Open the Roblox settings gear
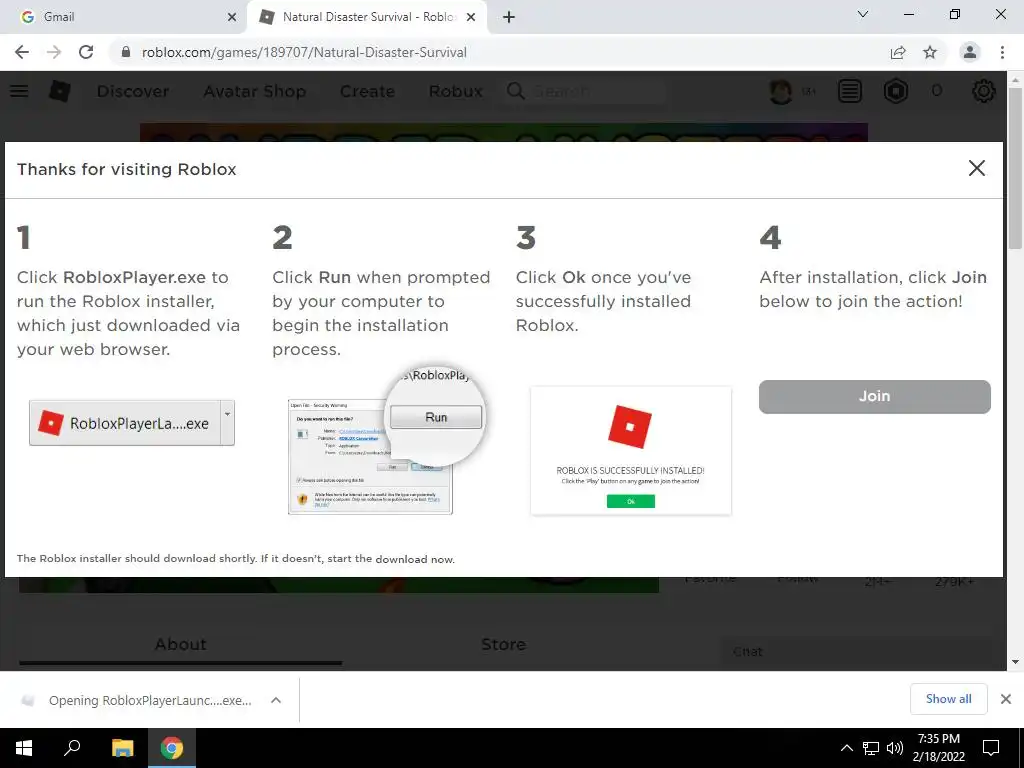The height and width of the screenshot is (768, 1024). click(984, 91)
